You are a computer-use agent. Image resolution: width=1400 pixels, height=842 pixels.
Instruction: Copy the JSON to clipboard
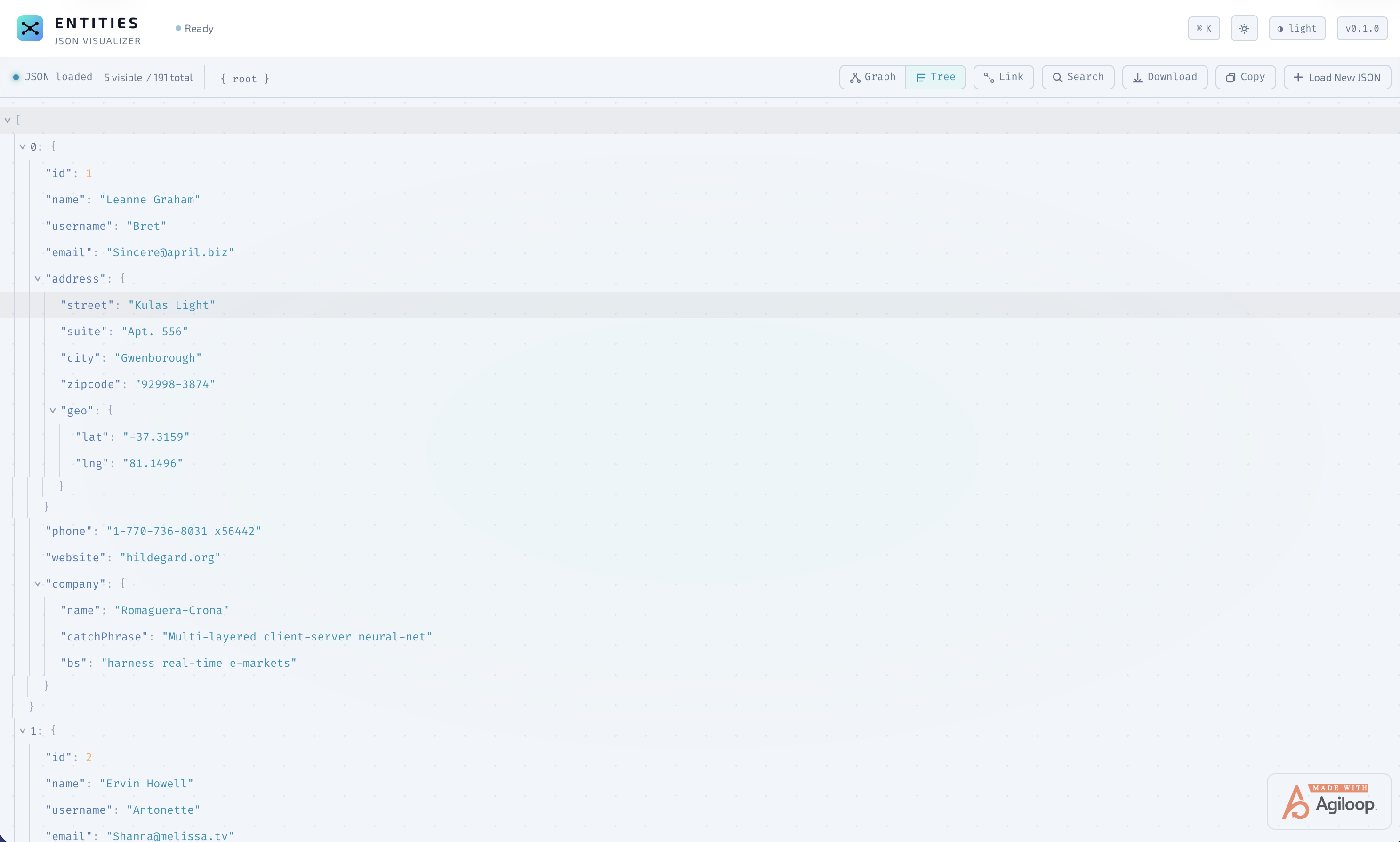1245,77
